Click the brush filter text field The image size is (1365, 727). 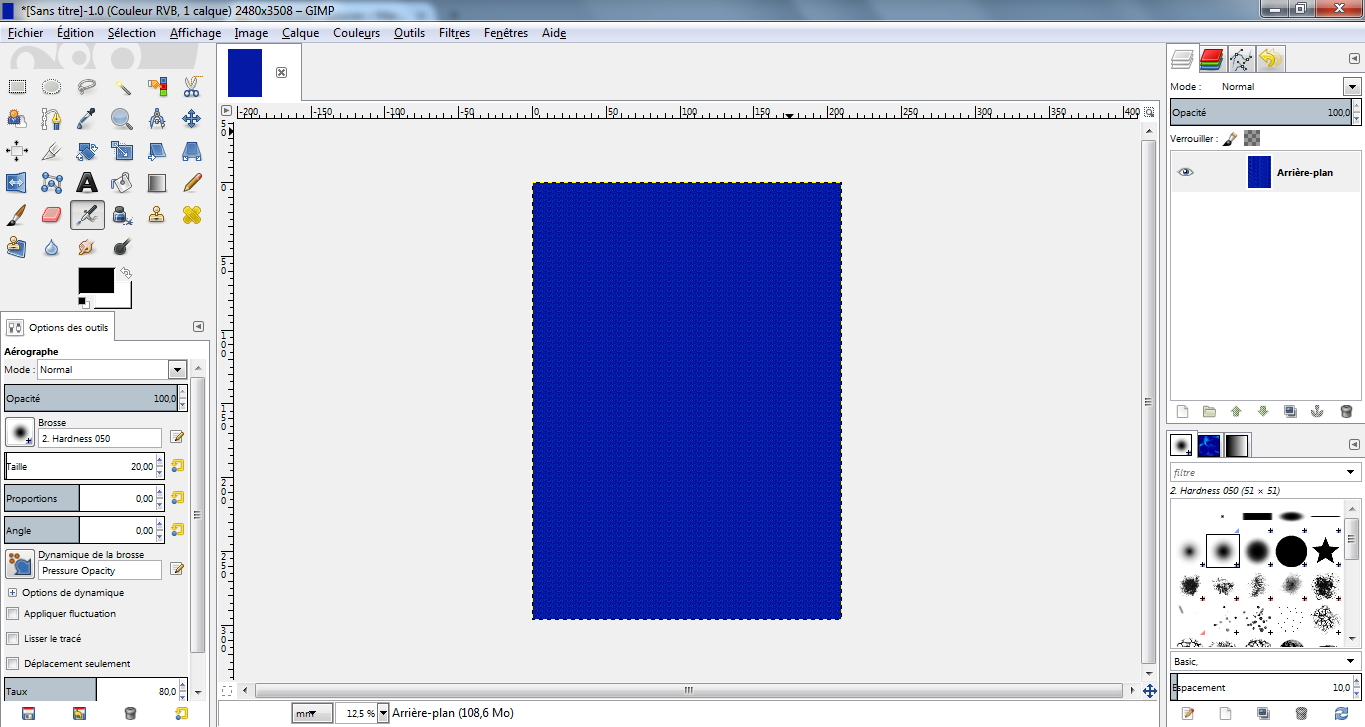click(1255, 472)
